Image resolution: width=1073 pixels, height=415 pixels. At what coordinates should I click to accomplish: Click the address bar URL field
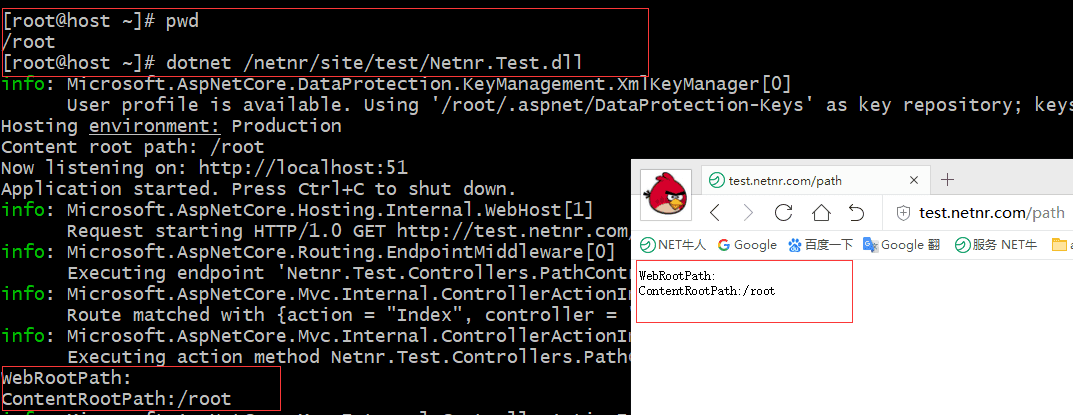(x=990, y=213)
